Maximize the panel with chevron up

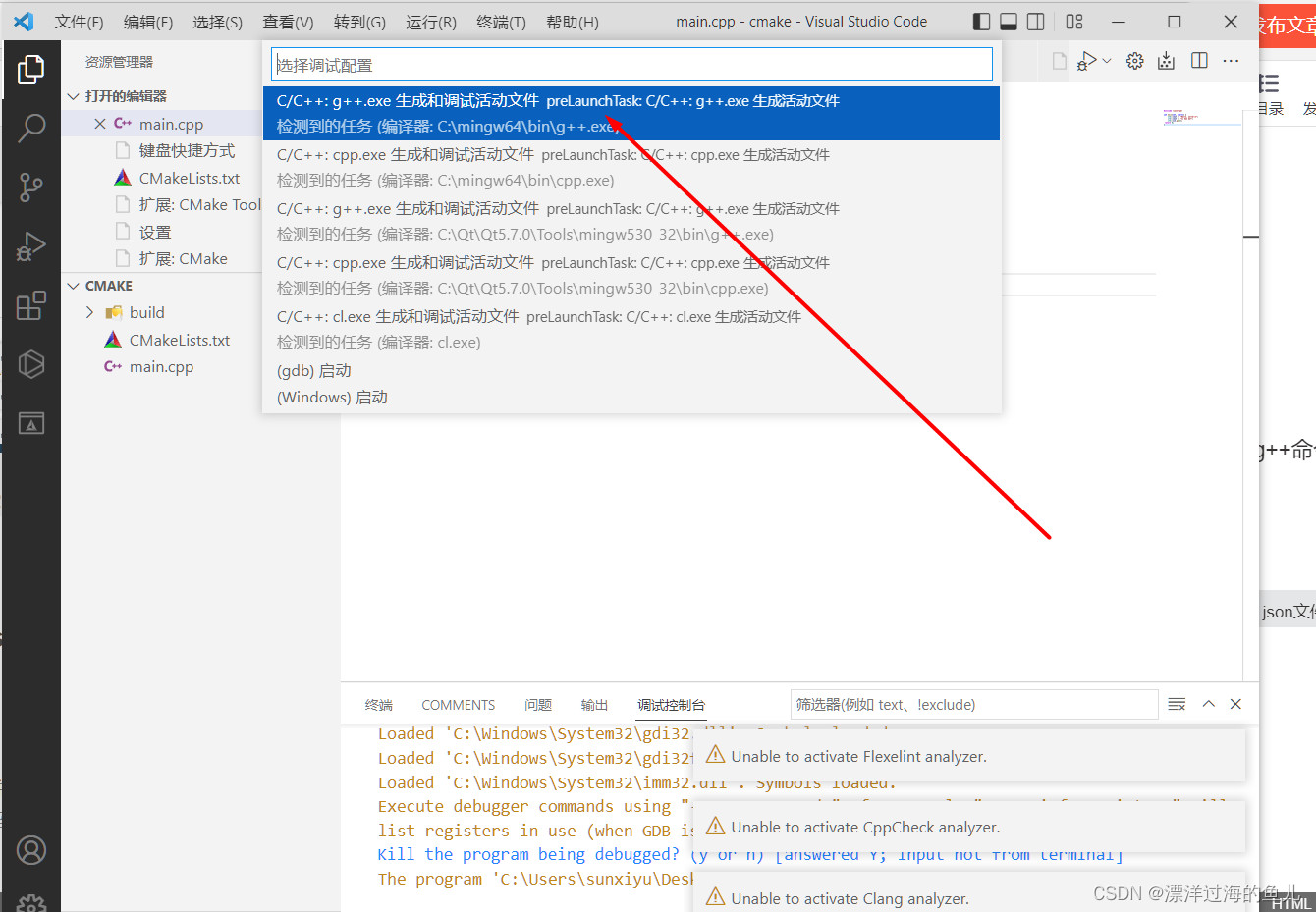1209,704
